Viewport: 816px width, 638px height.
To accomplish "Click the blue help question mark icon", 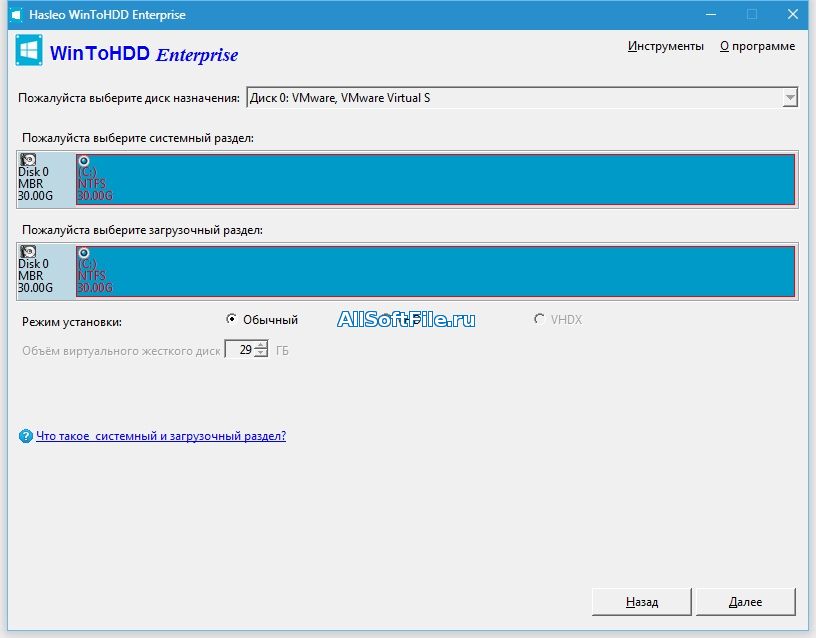I will pos(26,436).
